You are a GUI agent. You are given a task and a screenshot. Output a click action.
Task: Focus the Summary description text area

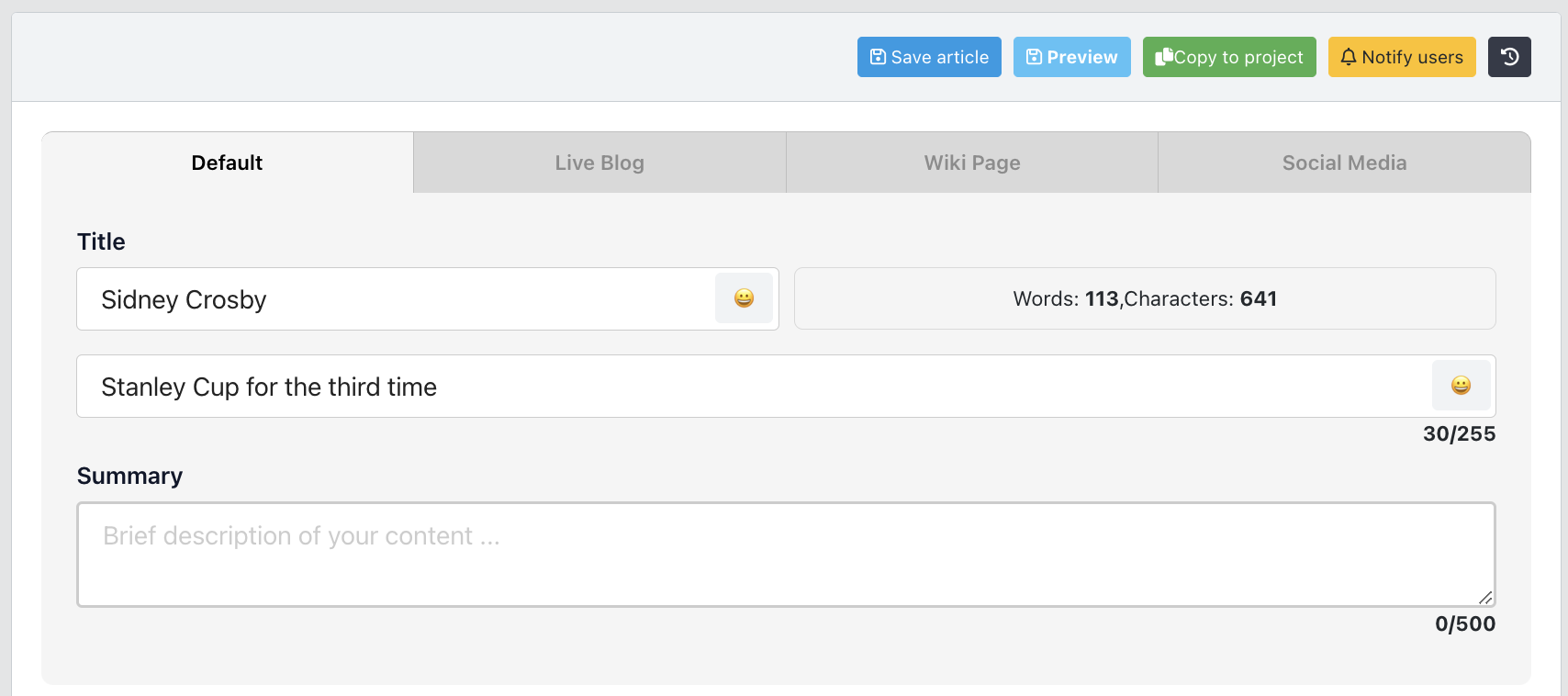[x=785, y=554]
